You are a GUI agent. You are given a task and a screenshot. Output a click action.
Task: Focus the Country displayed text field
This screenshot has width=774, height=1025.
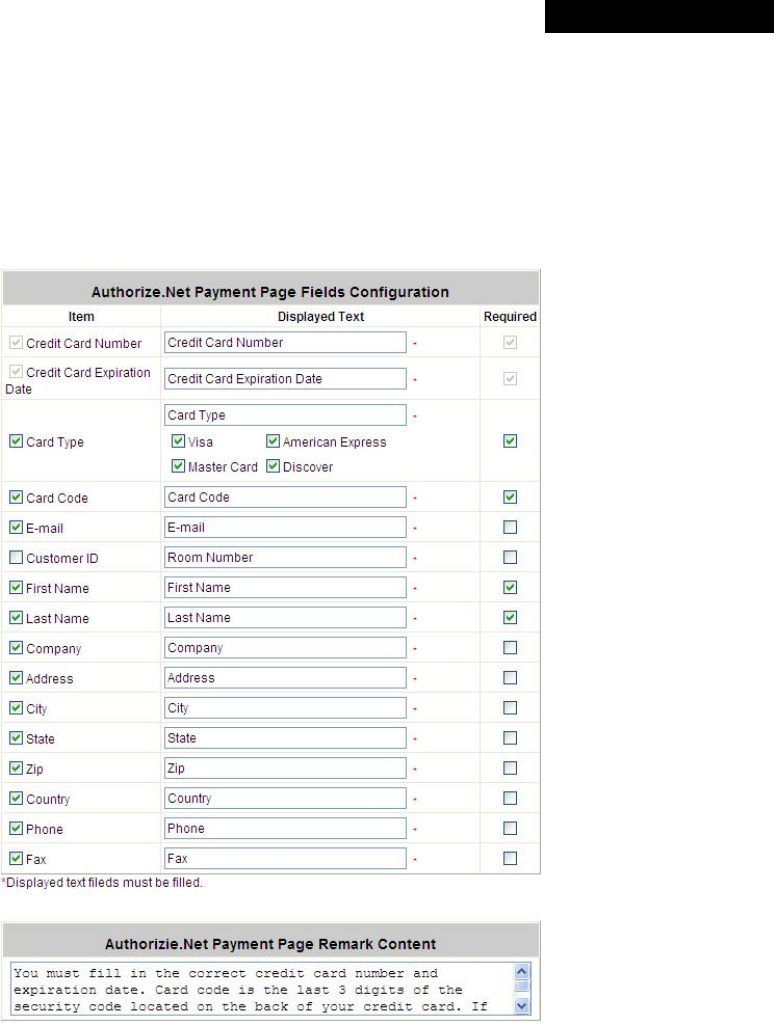[x=285, y=799]
